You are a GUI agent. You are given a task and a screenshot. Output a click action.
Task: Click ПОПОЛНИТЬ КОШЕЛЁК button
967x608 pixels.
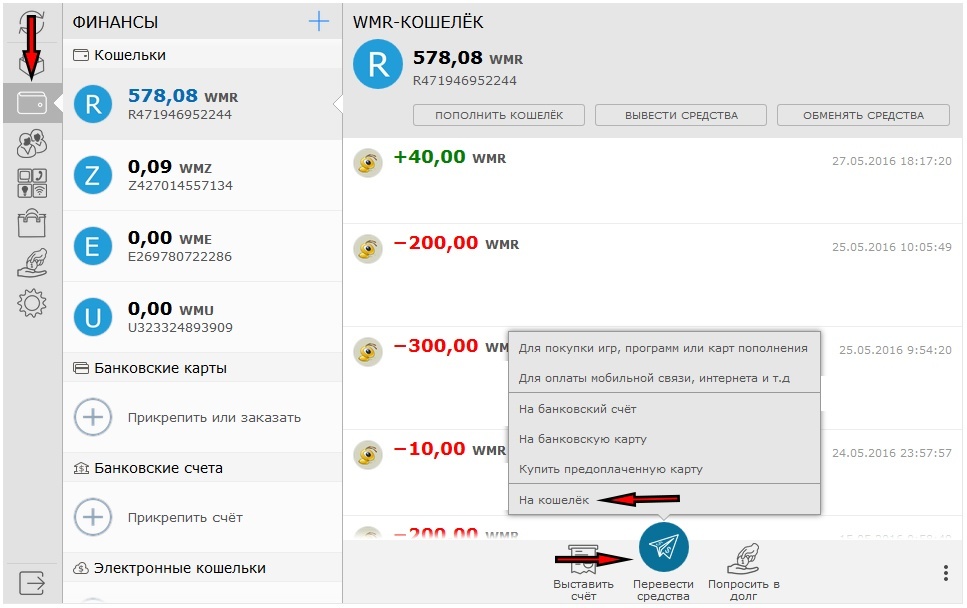tap(499, 115)
